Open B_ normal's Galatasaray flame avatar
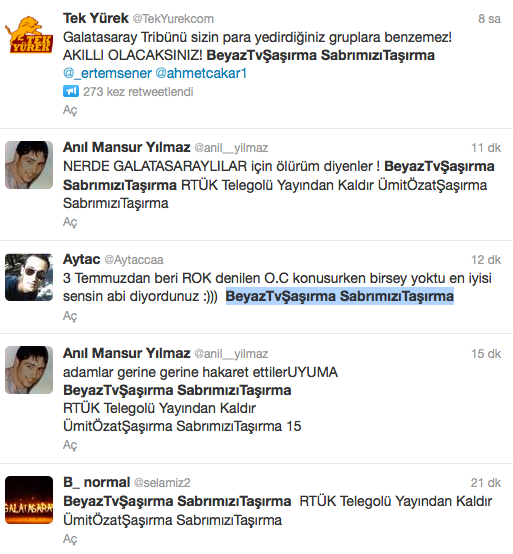 (x=29, y=500)
